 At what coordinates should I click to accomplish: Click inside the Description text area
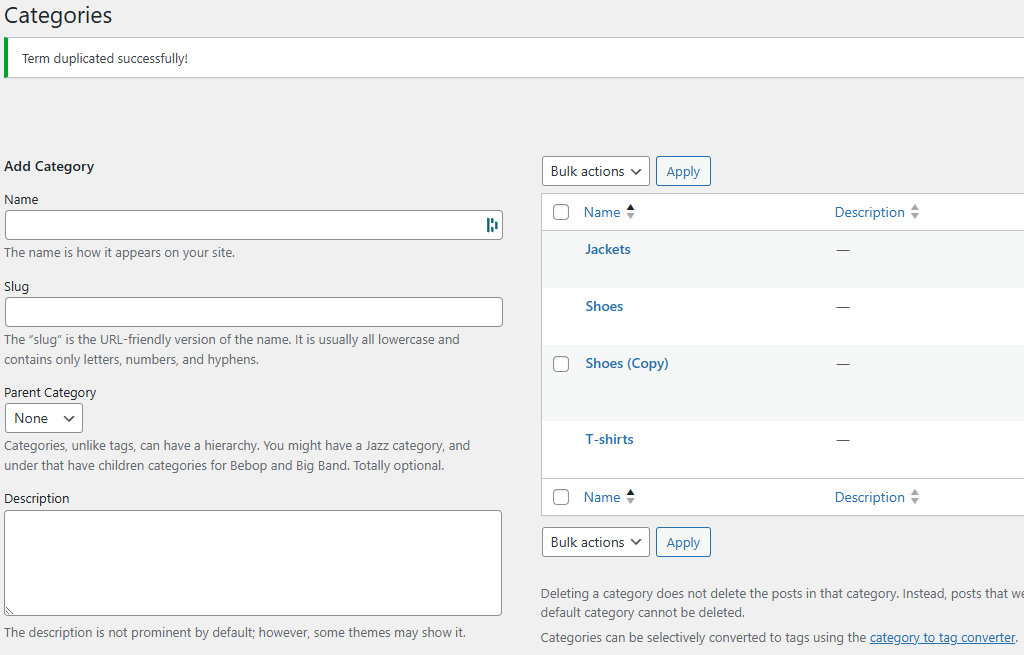pos(253,562)
